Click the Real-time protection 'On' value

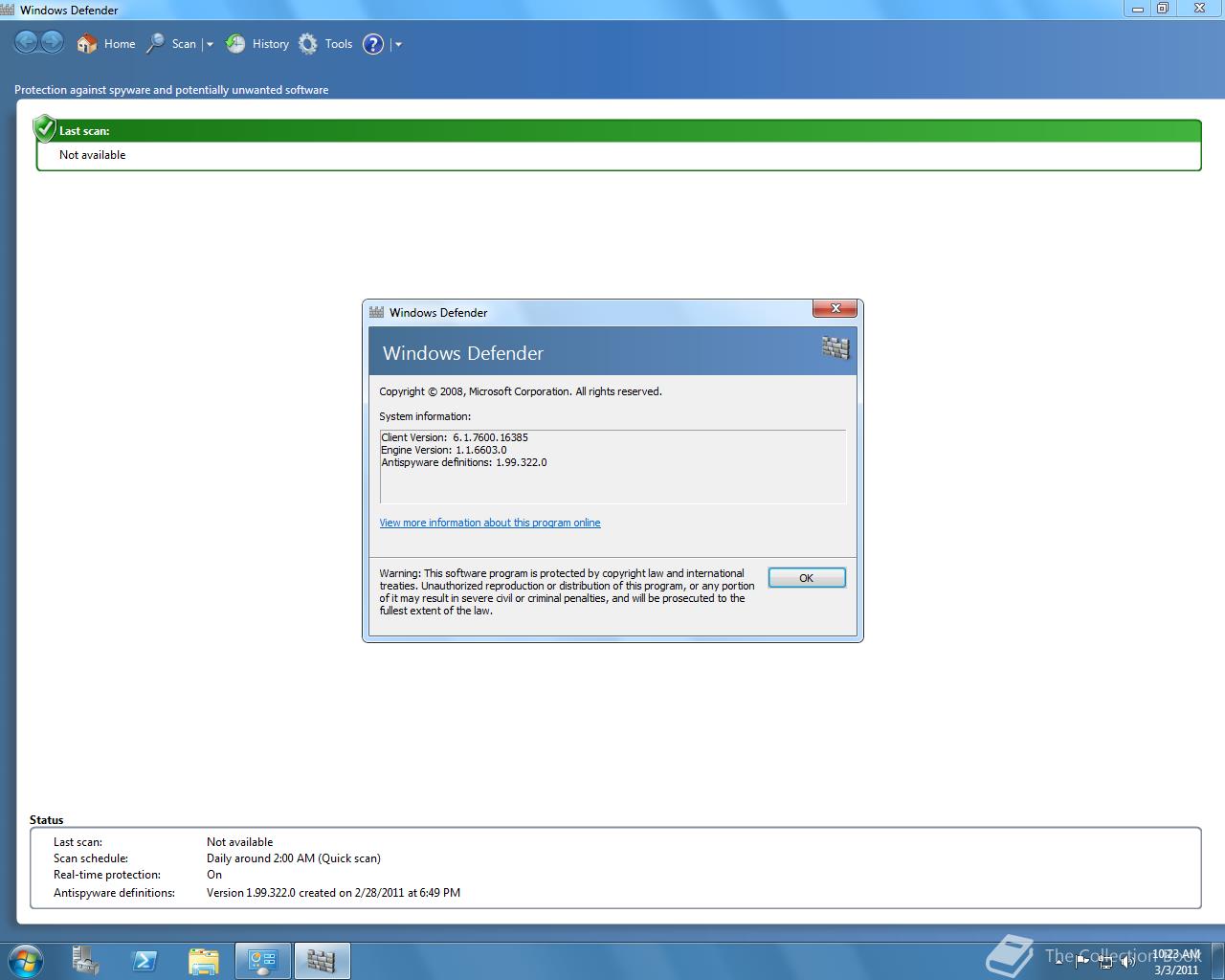[214, 875]
